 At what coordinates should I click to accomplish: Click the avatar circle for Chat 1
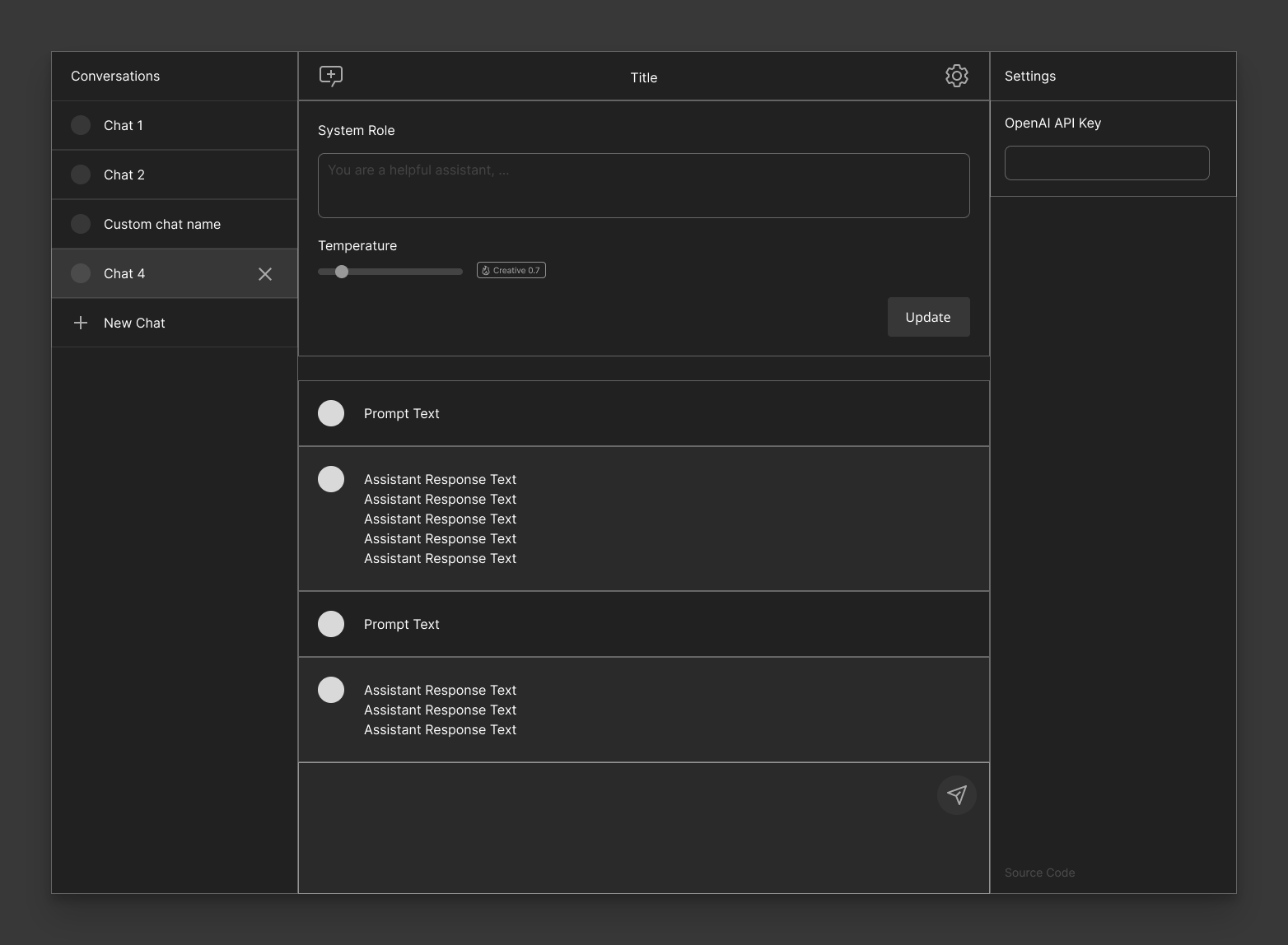pyautogui.click(x=81, y=125)
